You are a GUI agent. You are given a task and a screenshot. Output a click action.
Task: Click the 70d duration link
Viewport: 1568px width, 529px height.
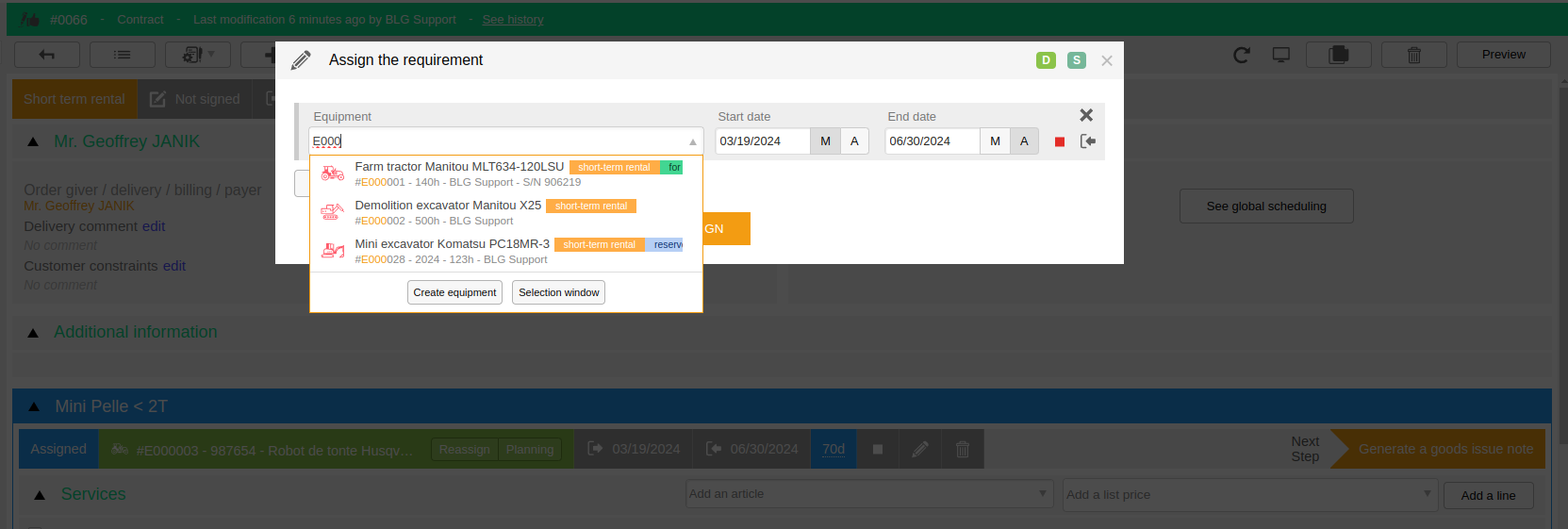(834, 449)
